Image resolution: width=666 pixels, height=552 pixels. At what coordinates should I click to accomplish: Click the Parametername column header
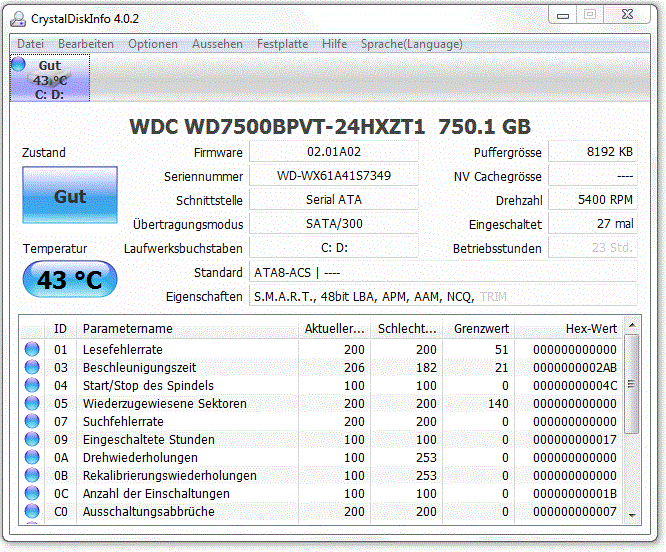187,328
